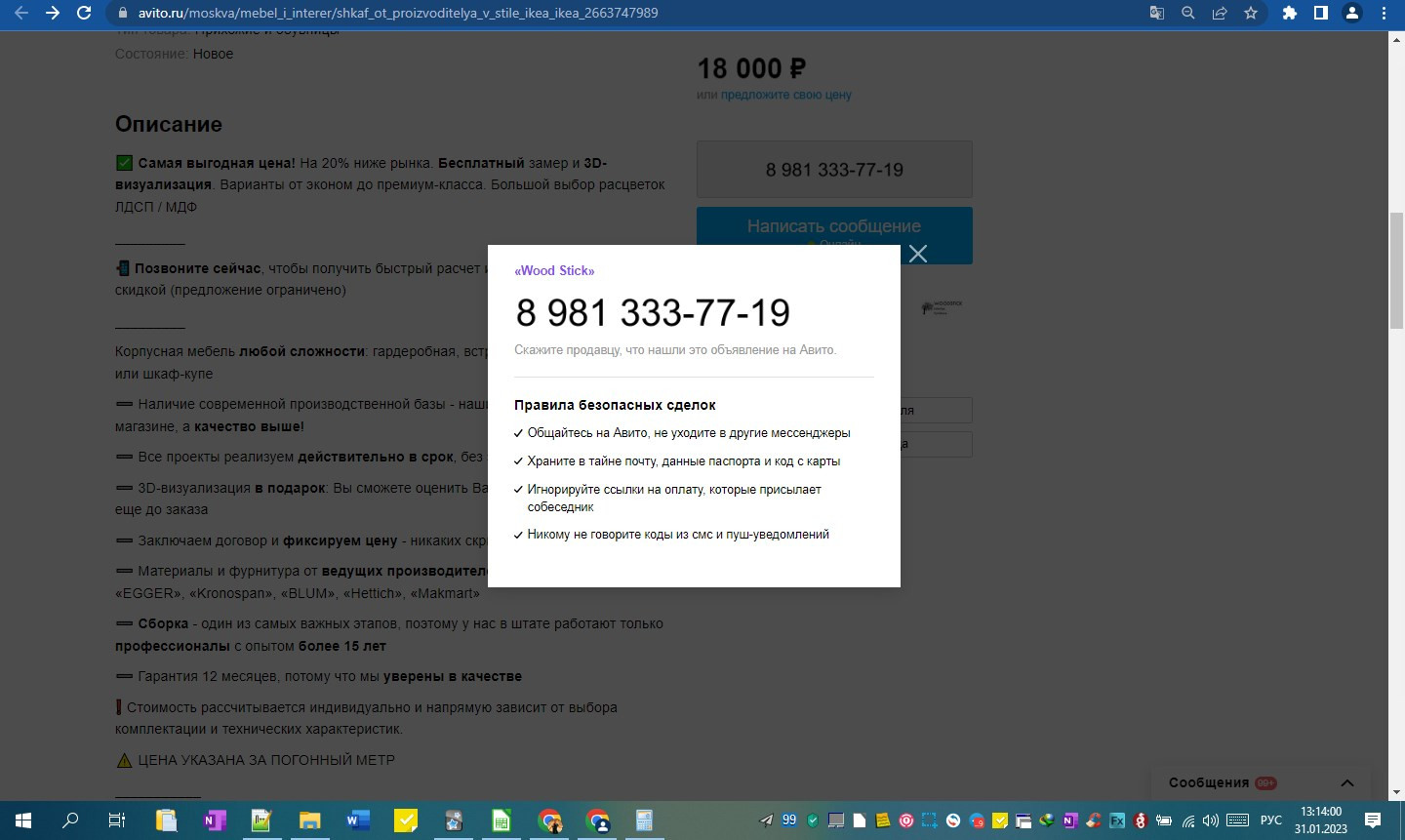Click the volume speaker tray icon
Viewport: 1405px width, 840px height.
coord(1211,820)
